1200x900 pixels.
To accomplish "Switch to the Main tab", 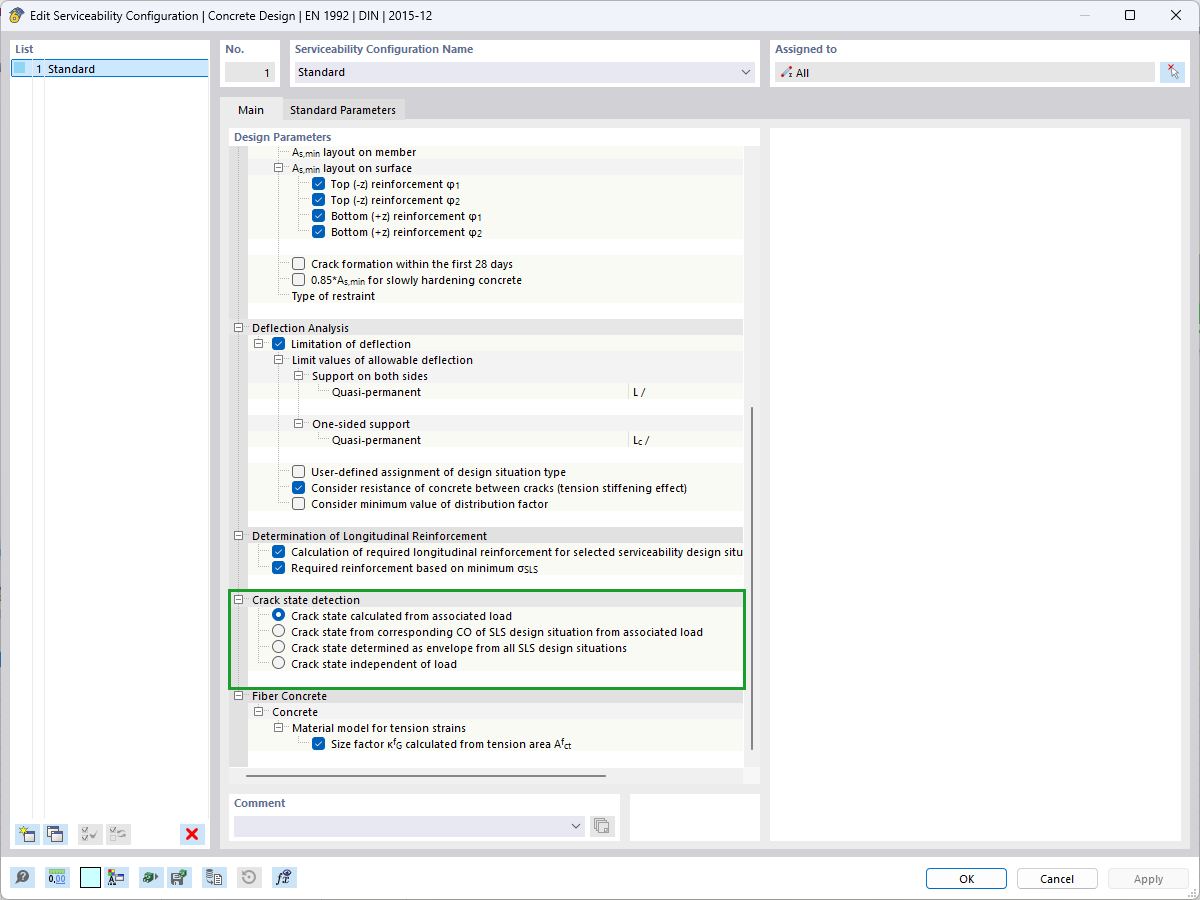I will (250, 110).
